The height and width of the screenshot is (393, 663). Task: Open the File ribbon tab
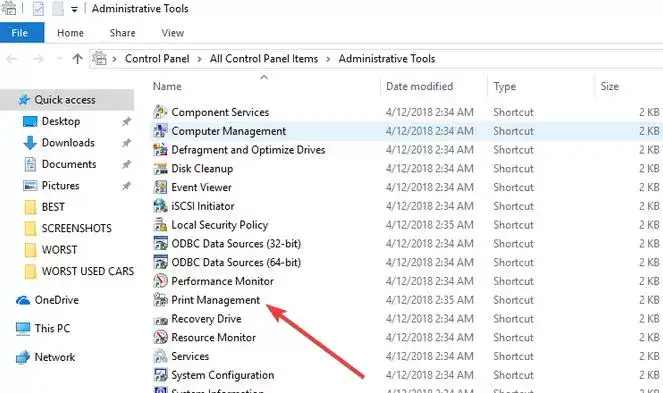pos(22,33)
